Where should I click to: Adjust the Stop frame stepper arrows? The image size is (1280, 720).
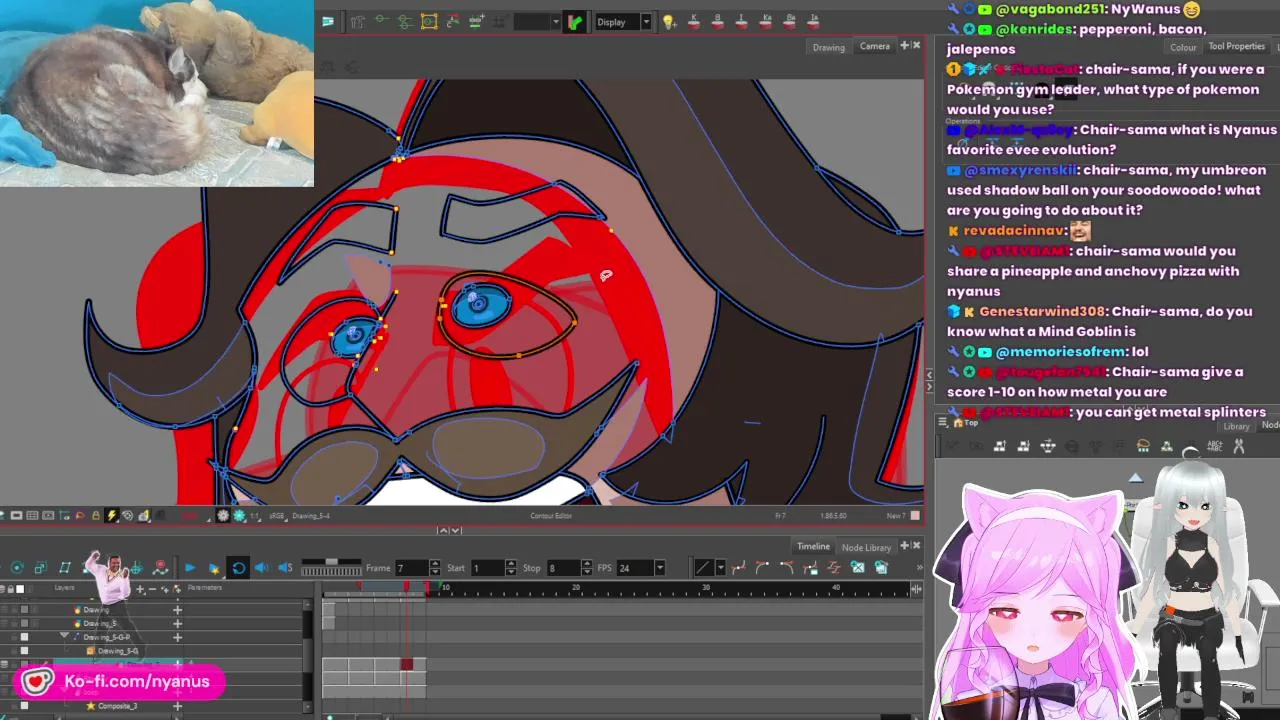point(587,568)
